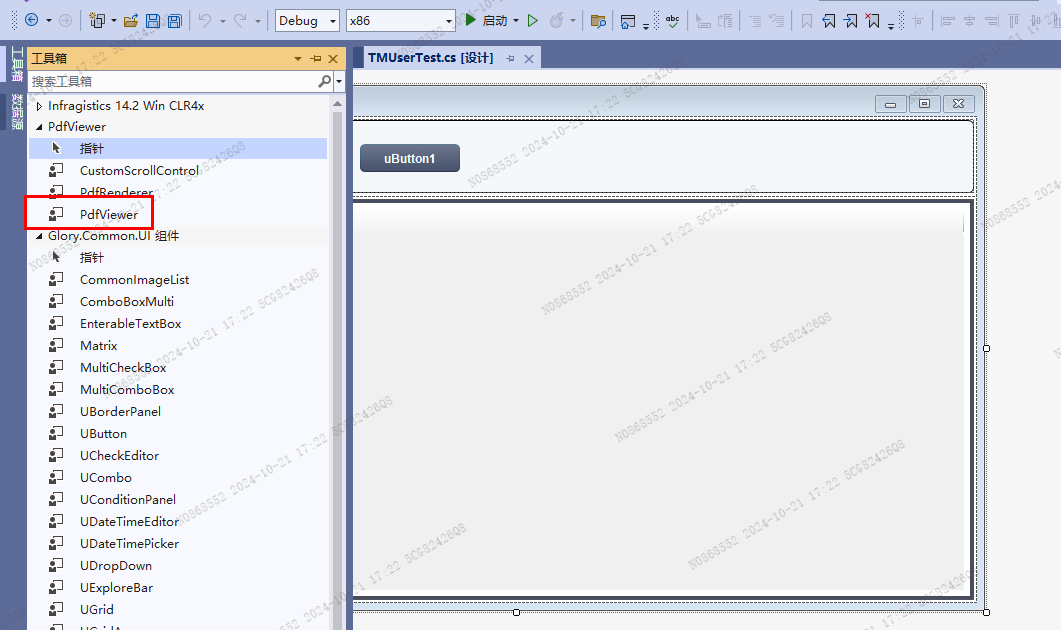Image resolution: width=1061 pixels, height=630 pixels.
Task: Open the toolbox window options dropdown arrow
Action: 298,59
